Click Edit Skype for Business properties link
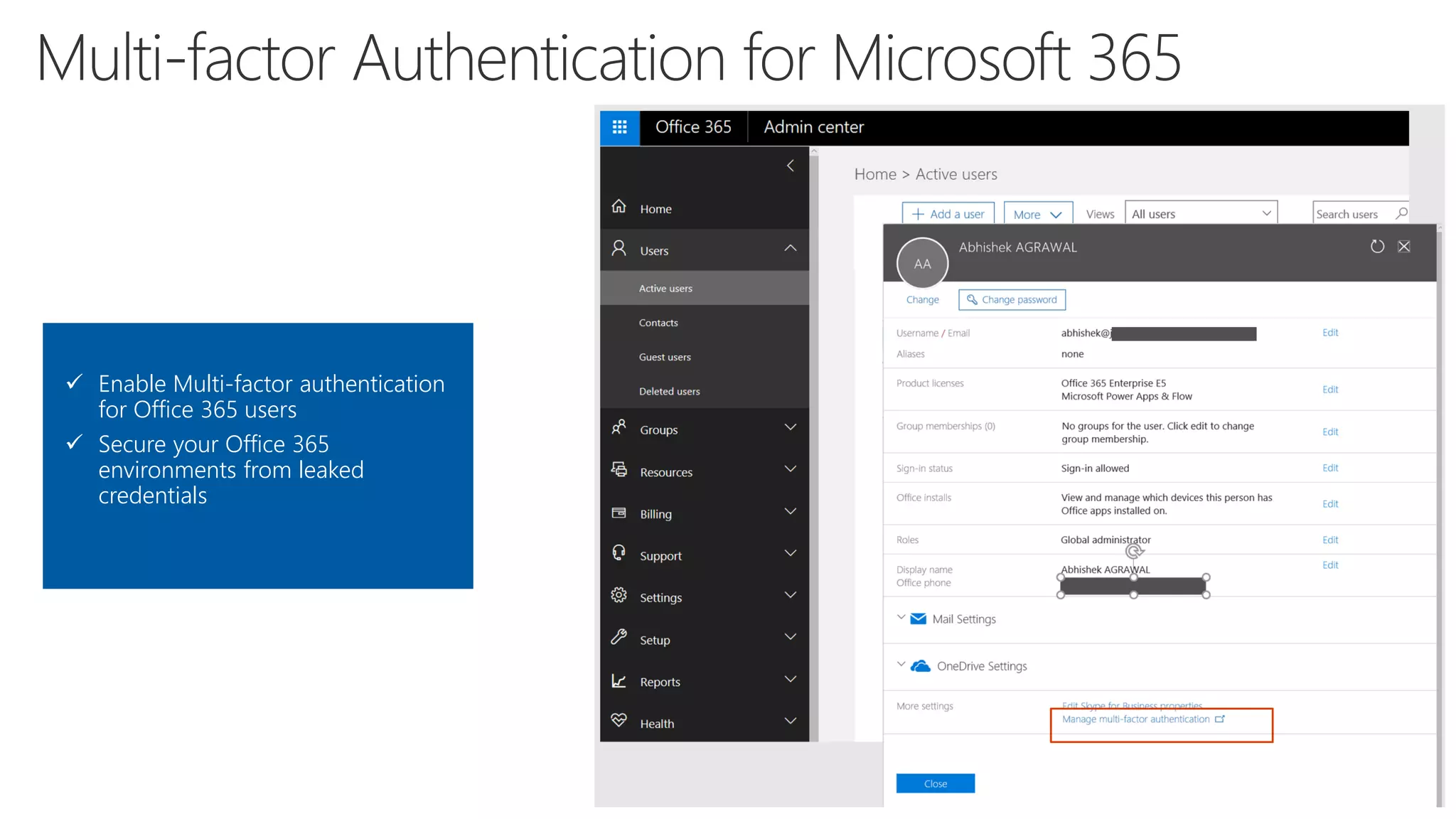 coord(1132,706)
